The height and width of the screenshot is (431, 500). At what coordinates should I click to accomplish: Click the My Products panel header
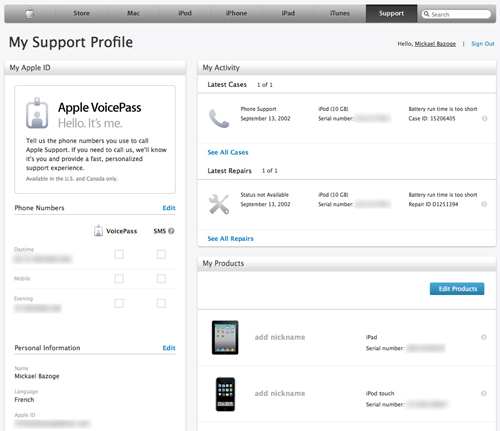point(347,263)
